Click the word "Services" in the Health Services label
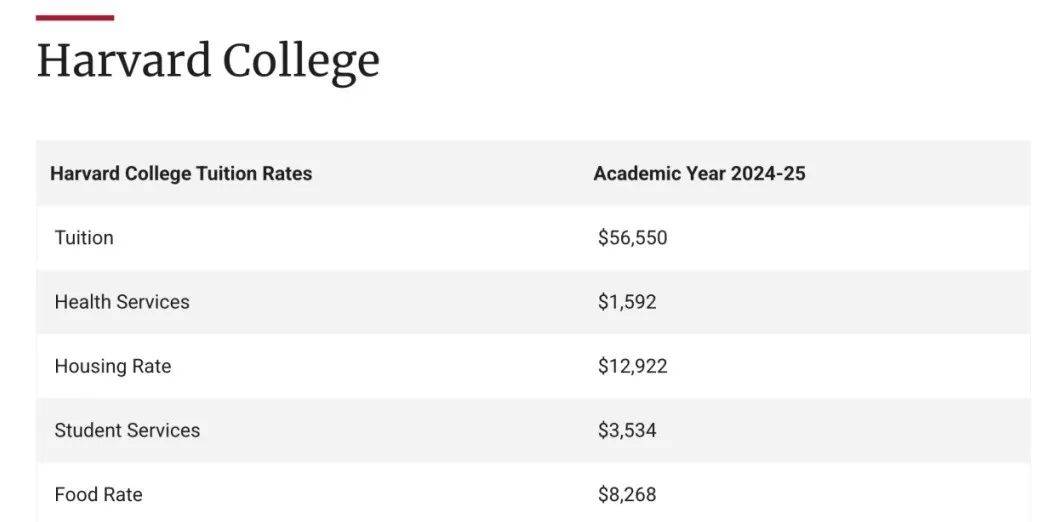 153,302
